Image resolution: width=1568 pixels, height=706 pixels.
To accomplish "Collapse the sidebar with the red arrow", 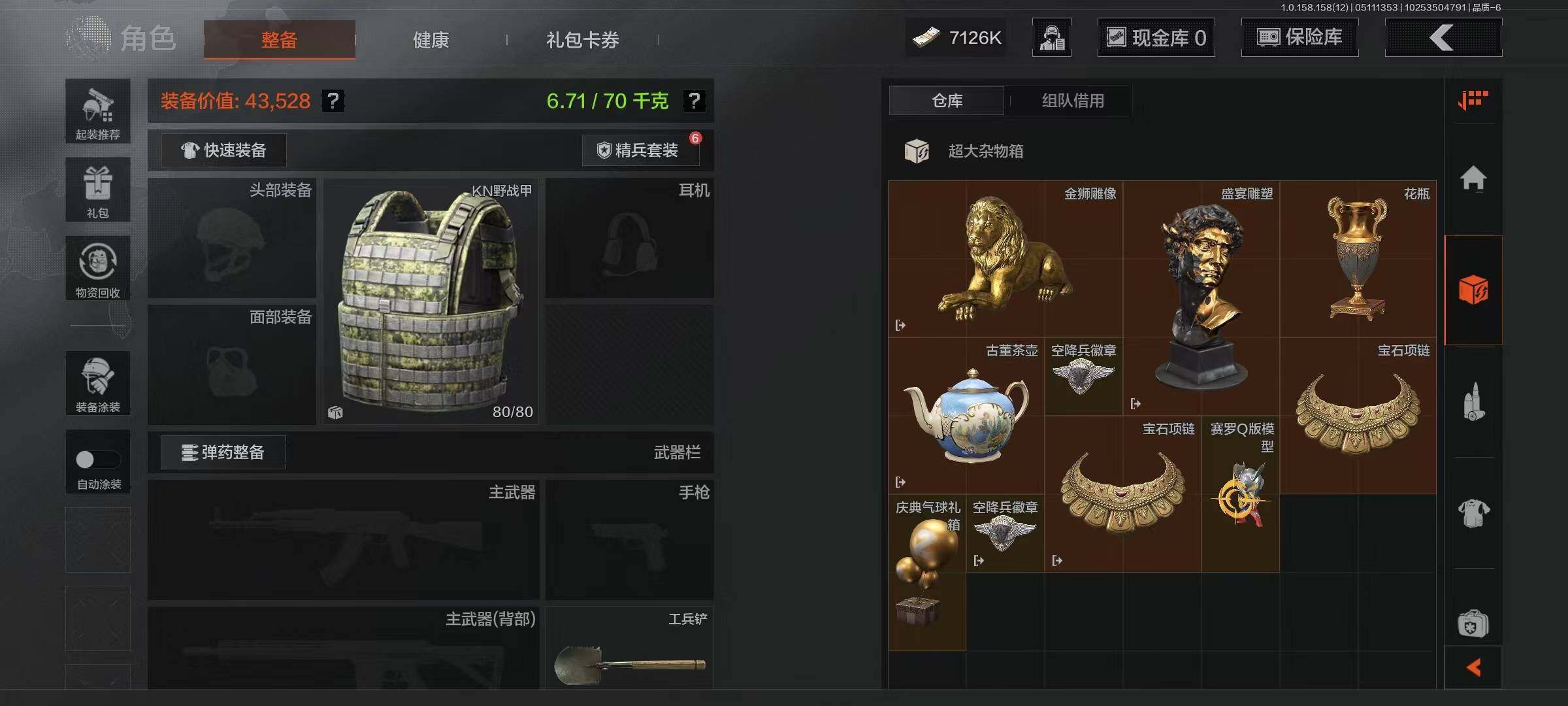I will 1473,667.
